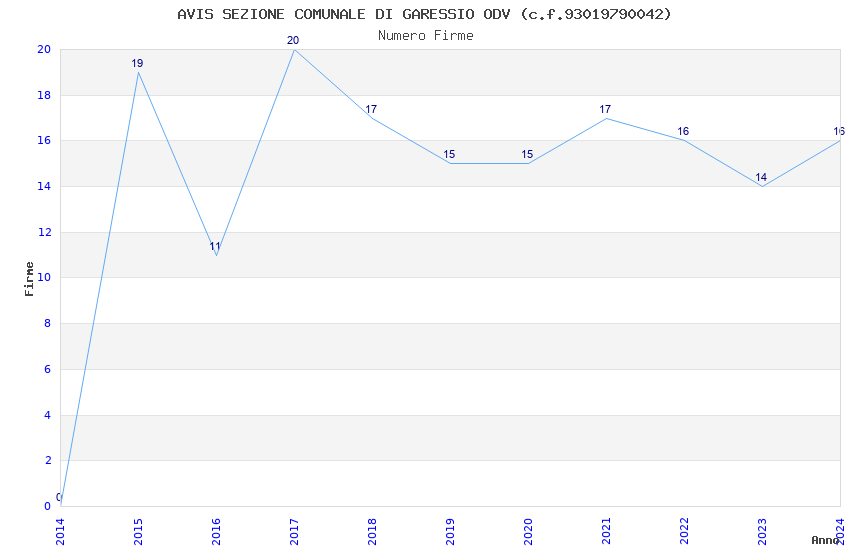The height and width of the screenshot is (550, 850).
Task: Click x-axis year label 2022
Action: click(x=685, y=532)
